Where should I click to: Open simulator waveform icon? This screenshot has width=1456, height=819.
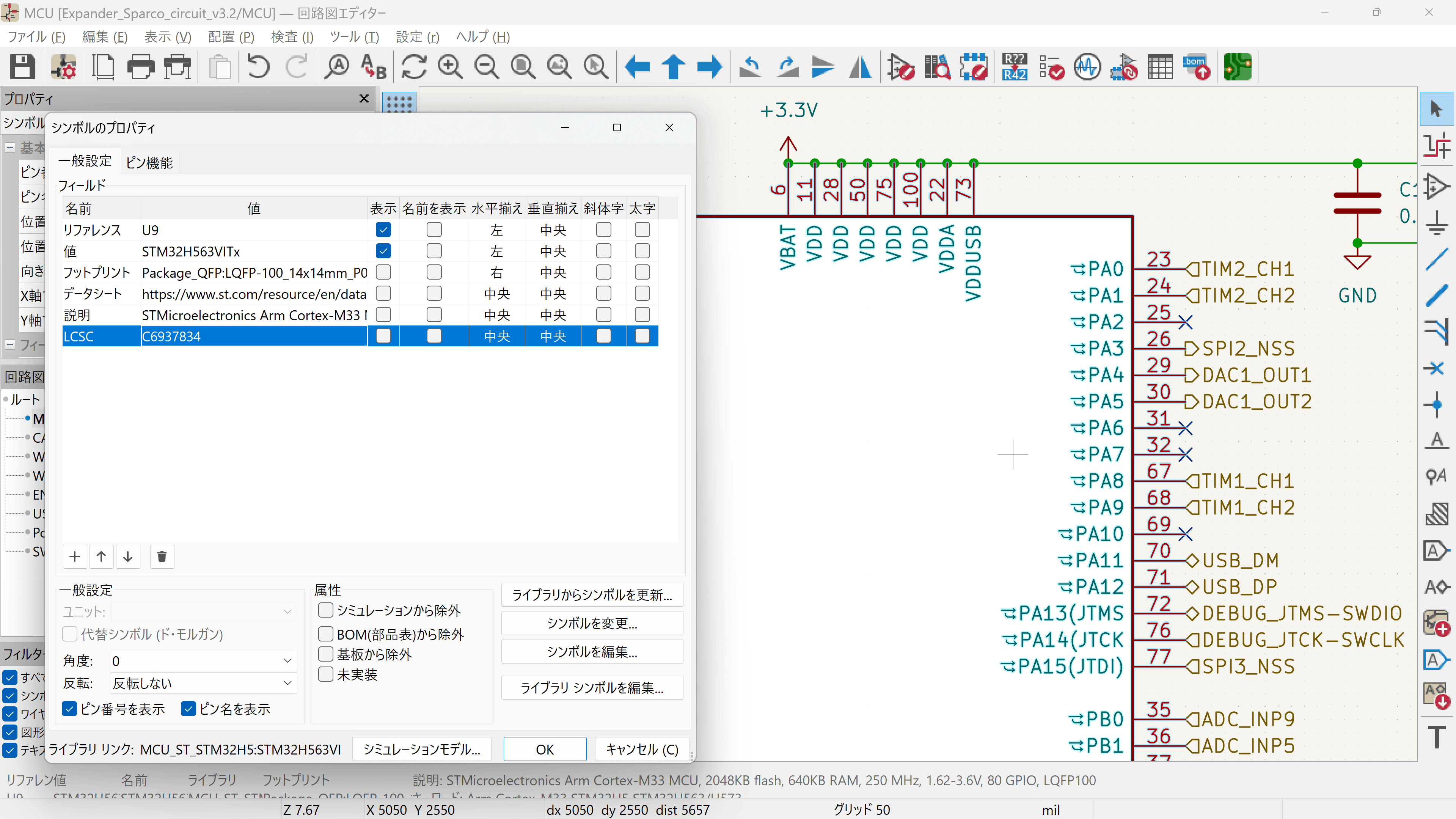1087,67
